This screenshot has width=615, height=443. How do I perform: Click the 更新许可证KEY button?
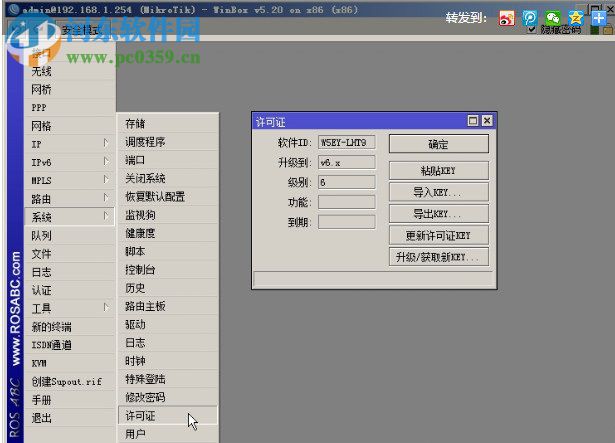(x=439, y=235)
